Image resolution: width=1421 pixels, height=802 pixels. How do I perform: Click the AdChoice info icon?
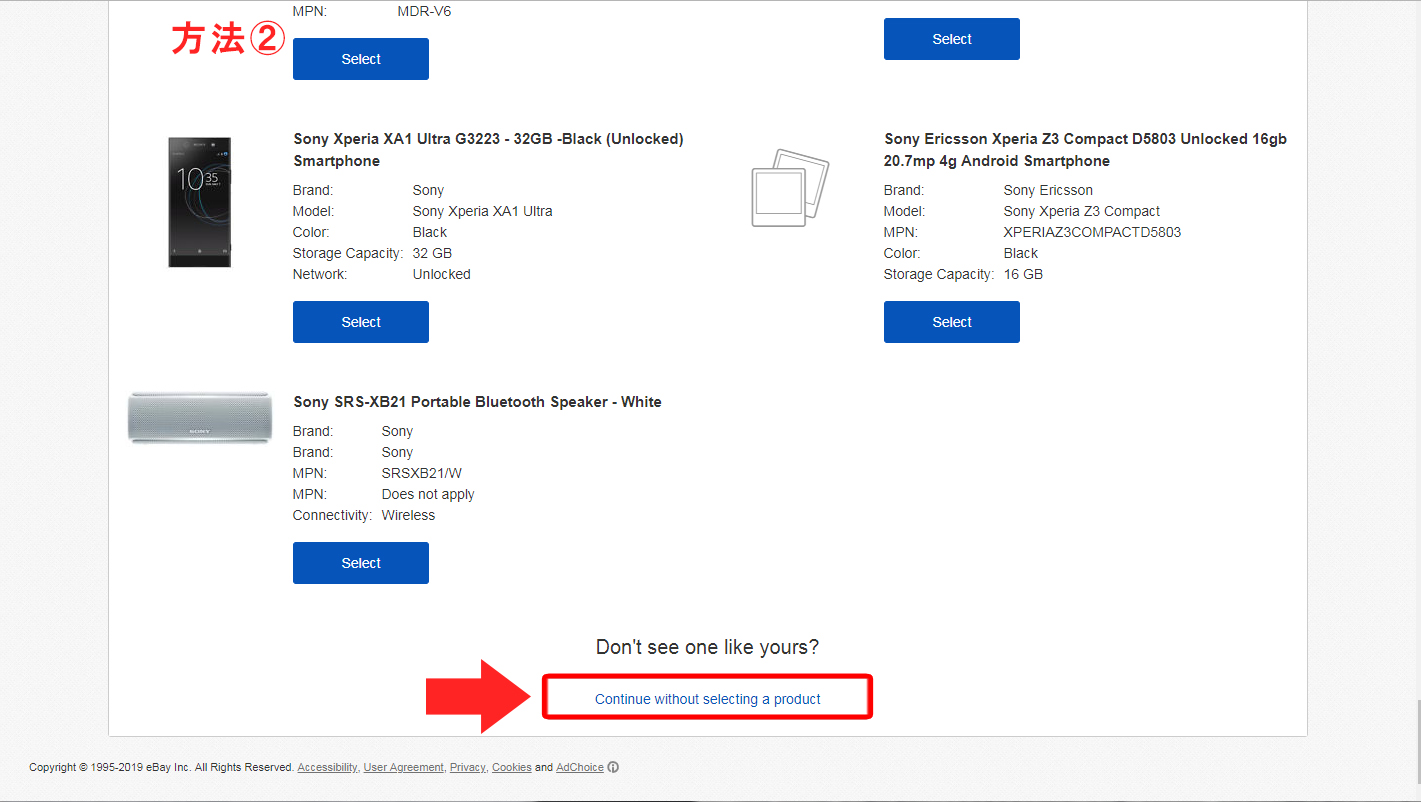pyautogui.click(x=611, y=767)
